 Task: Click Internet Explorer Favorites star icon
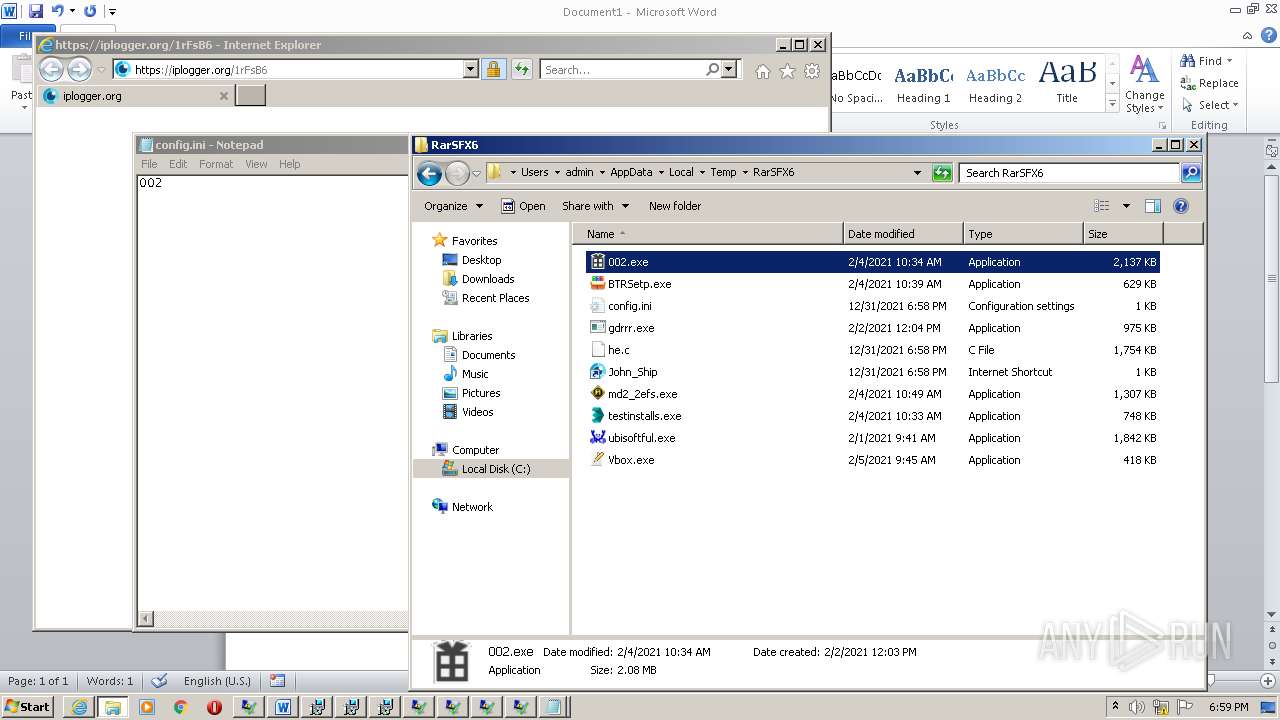[x=787, y=71]
